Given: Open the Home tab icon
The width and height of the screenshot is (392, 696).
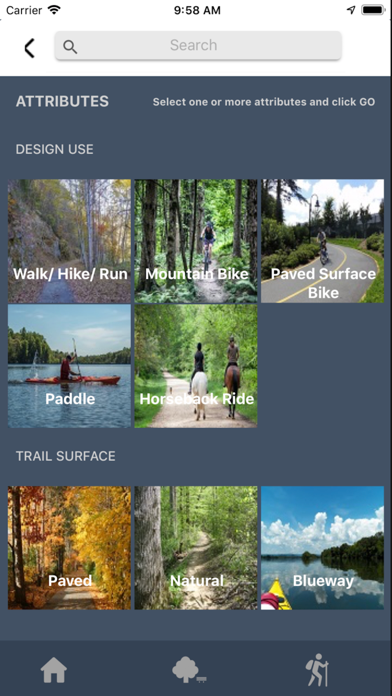Looking at the screenshot, I should coord(54,670).
